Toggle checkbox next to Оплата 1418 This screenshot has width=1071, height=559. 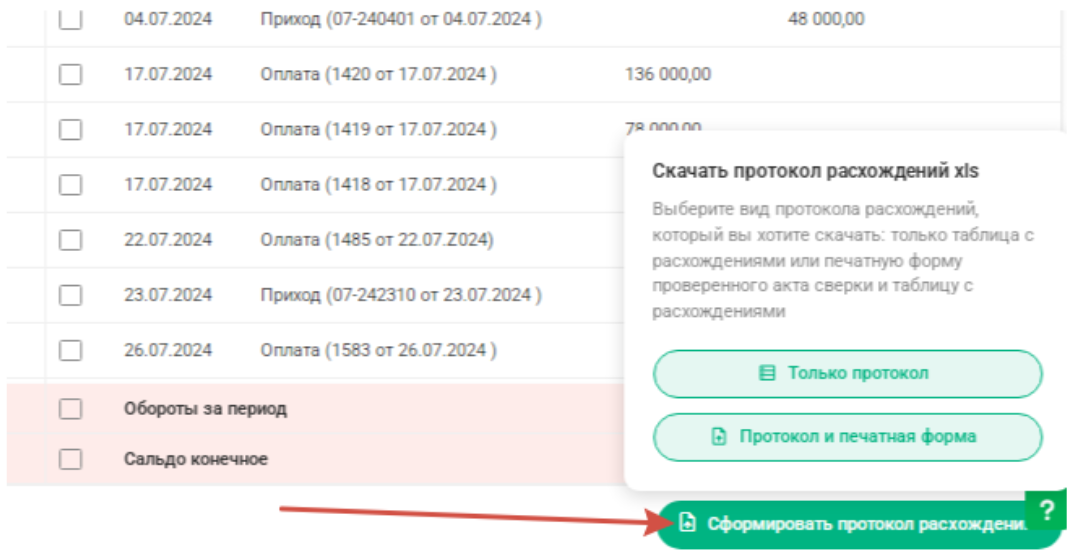coord(70,185)
